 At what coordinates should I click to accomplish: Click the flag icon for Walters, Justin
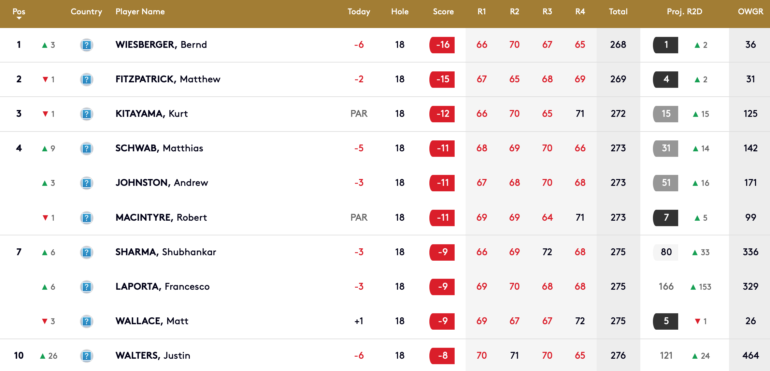86,356
